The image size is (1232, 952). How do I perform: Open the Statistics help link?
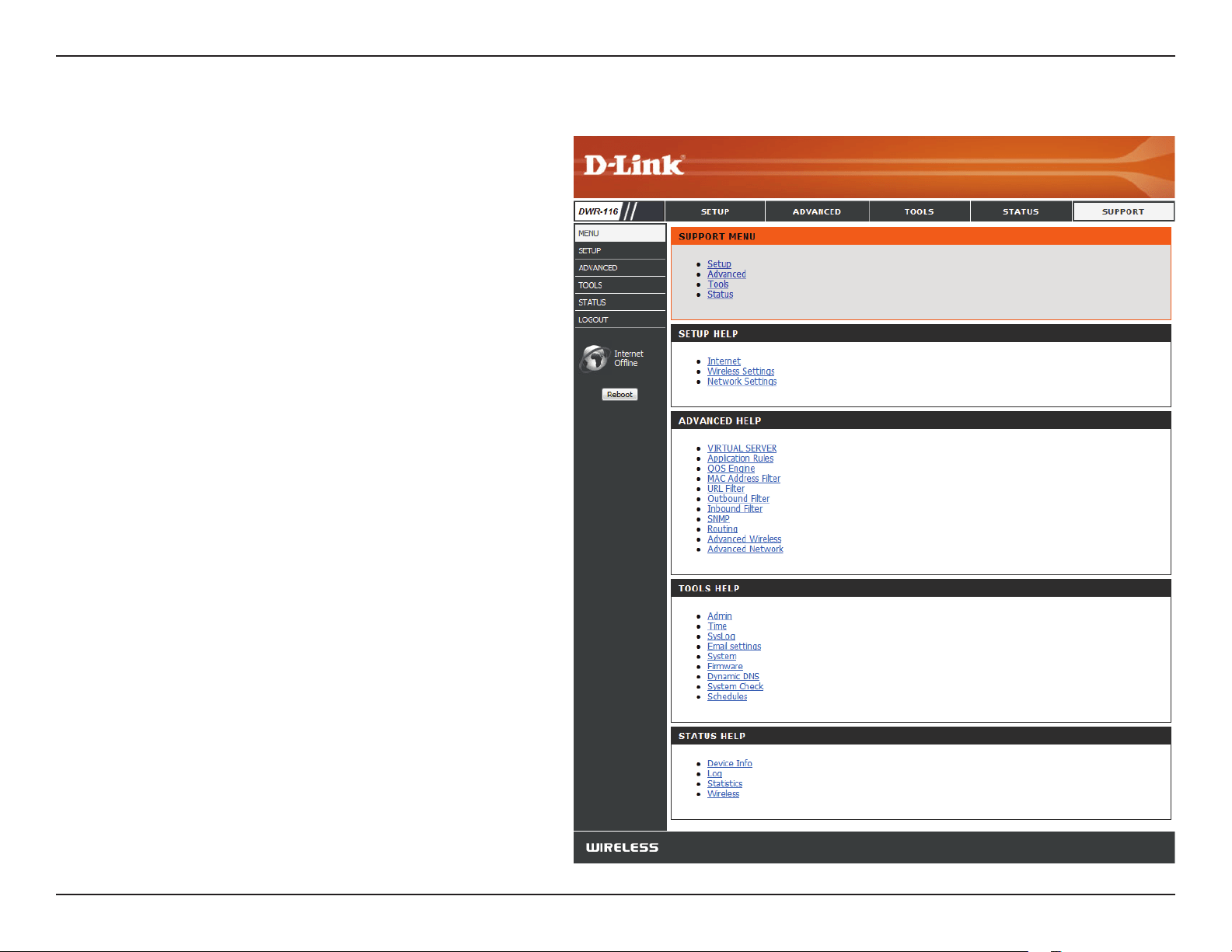724,784
